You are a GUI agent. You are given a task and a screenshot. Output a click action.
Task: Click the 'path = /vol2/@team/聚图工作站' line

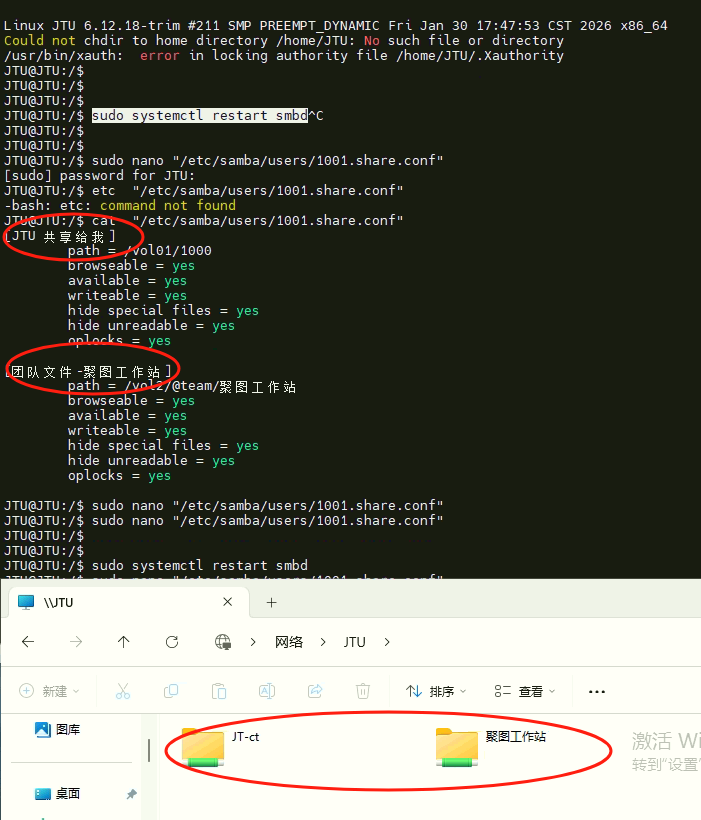(x=182, y=386)
